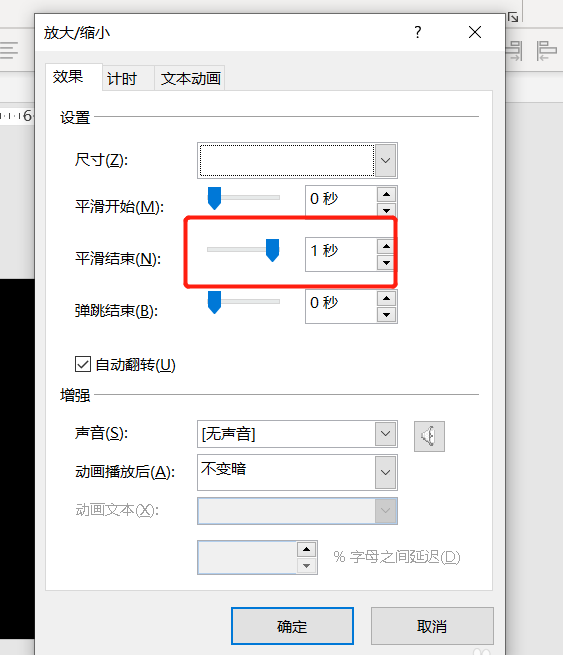Decrease the 平滑开始 seconds with down arrow
The image size is (563, 655).
(x=386, y=210)
